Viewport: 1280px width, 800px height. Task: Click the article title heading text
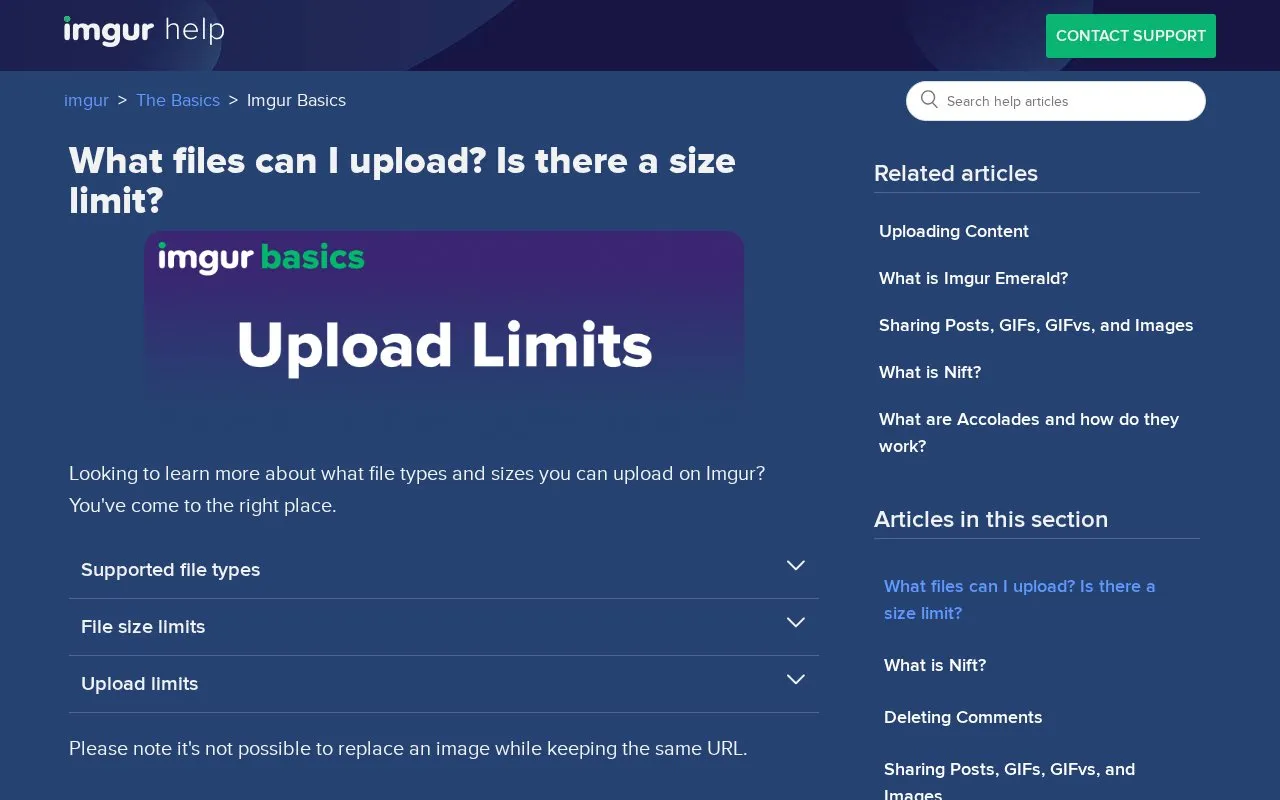402,181
